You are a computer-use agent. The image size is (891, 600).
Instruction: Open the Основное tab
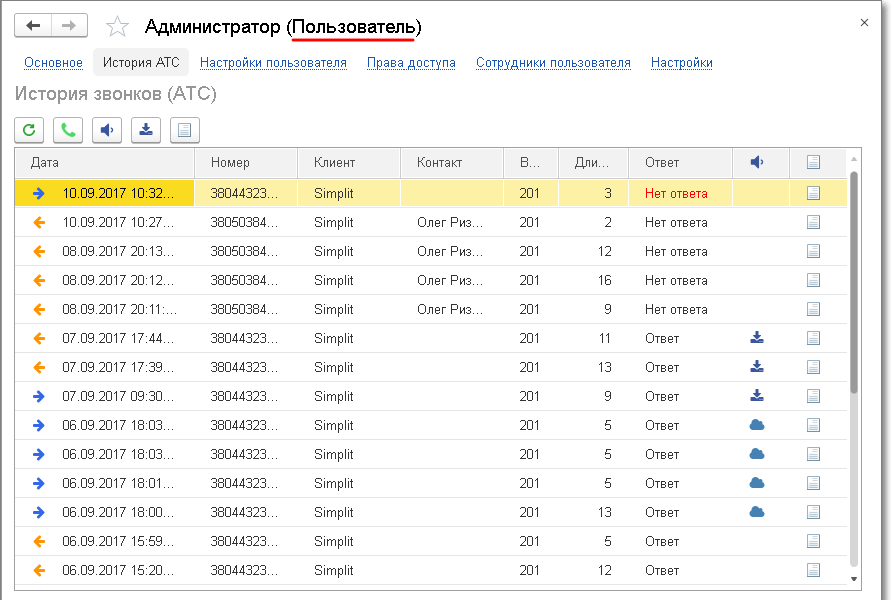[x=53, y=63]
